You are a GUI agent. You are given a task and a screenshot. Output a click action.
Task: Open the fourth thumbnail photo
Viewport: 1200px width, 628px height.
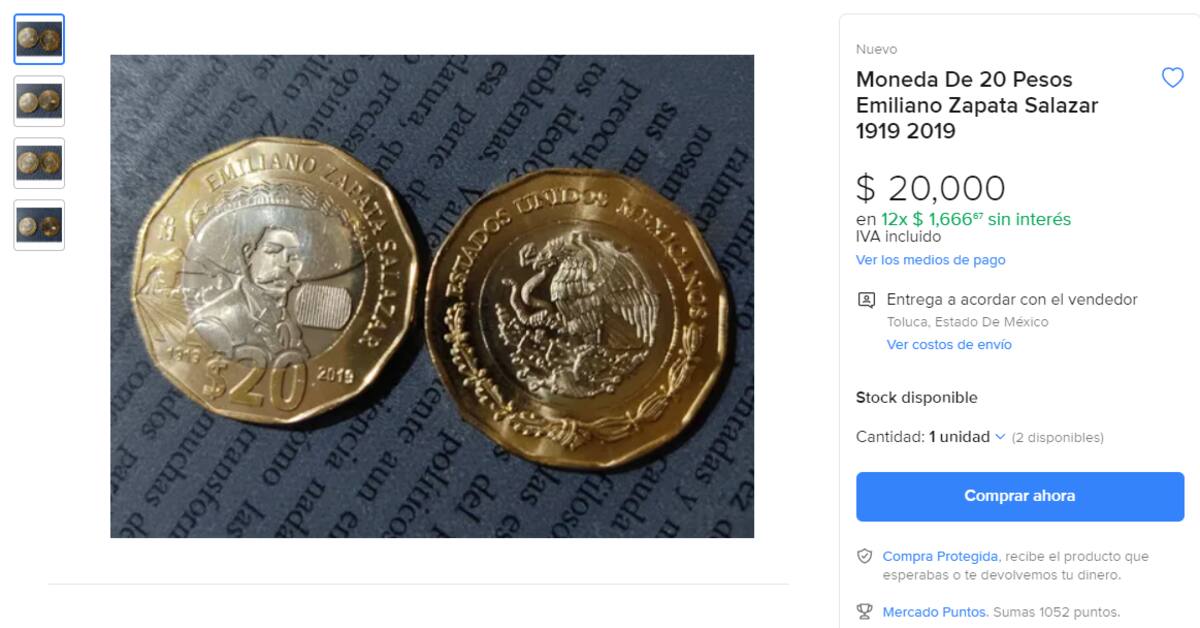(x=39, y=225)
